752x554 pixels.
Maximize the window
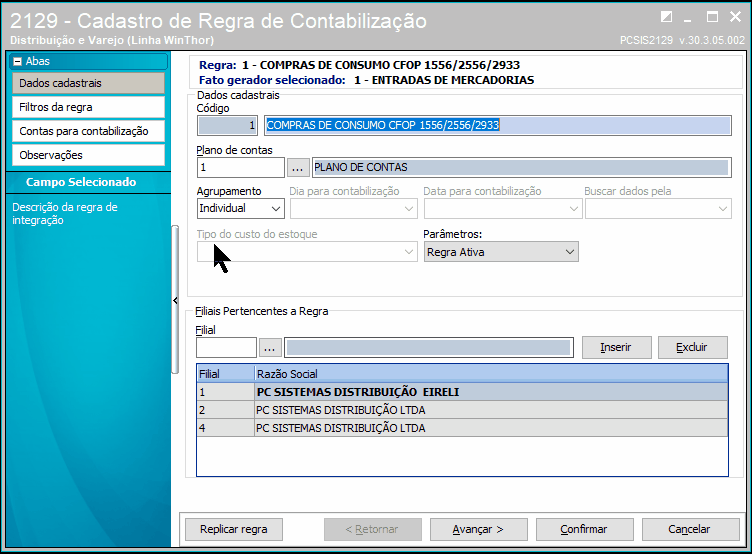click(712, 17)
